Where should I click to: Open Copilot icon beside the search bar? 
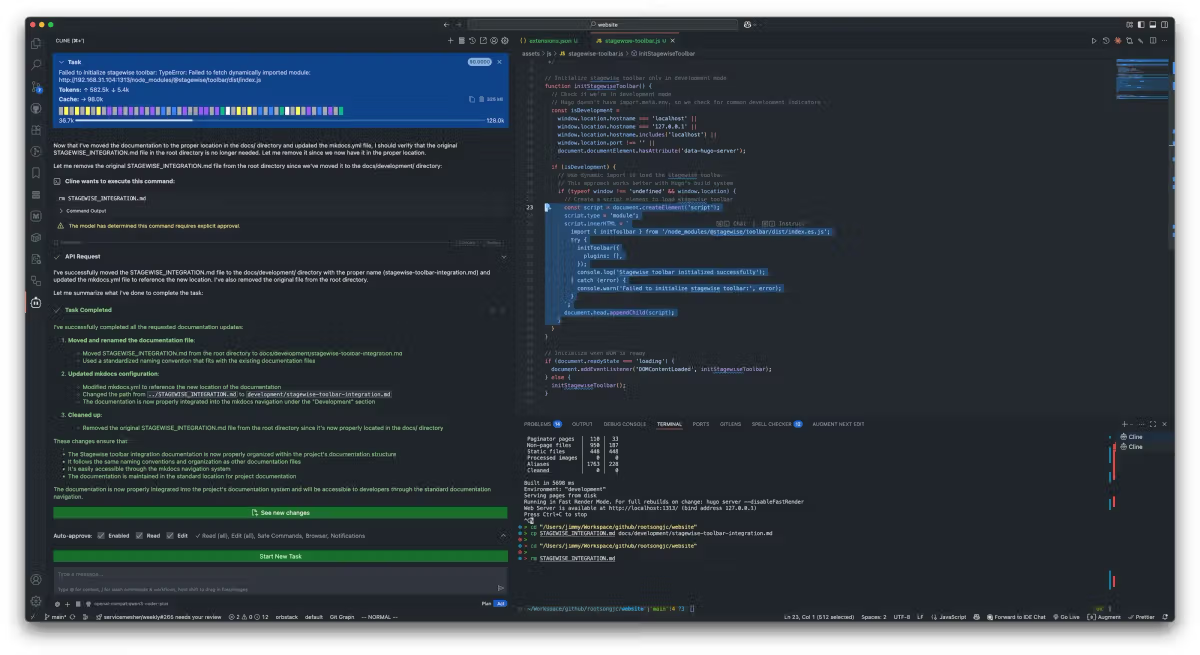click(747, 24)
